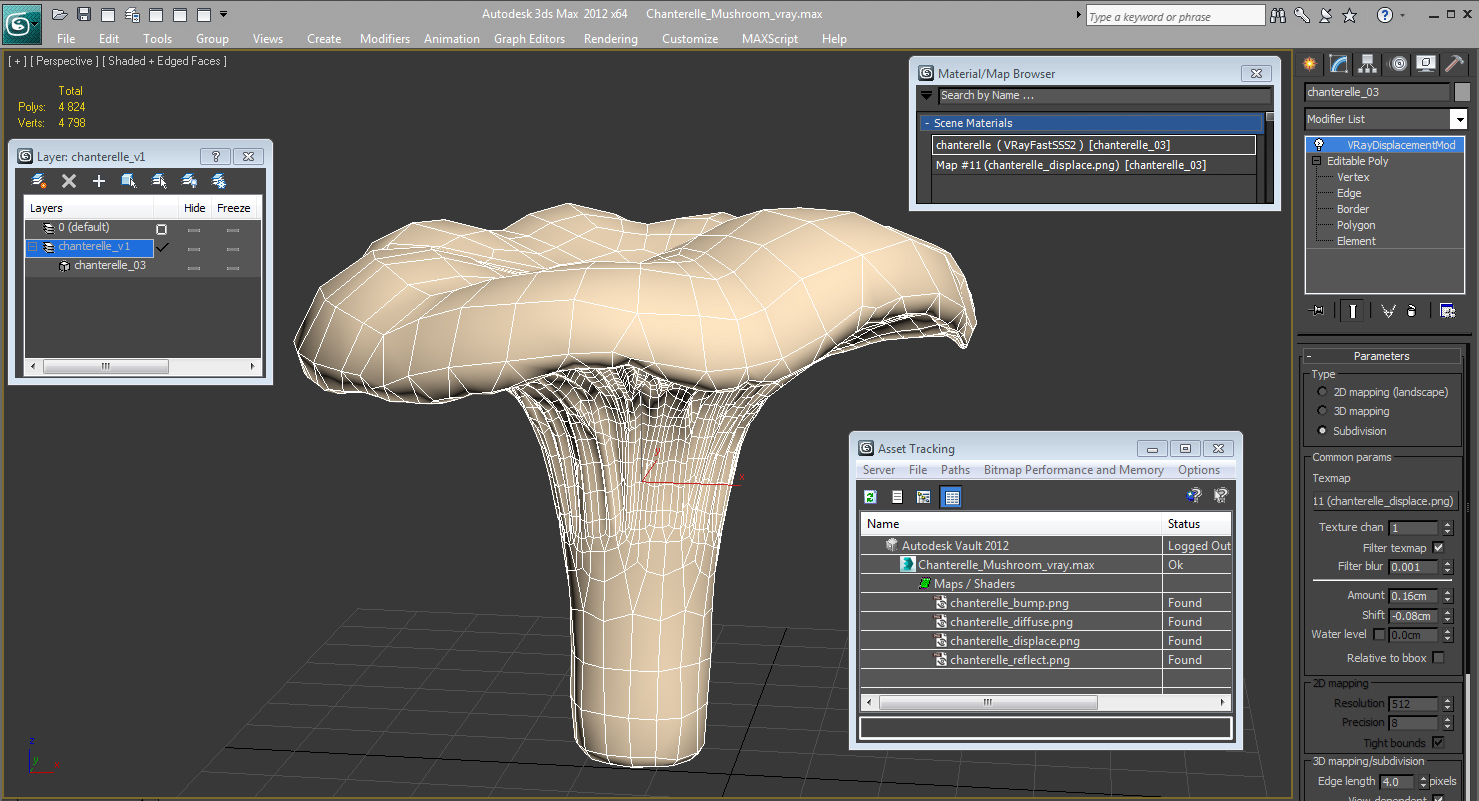Toggle the Tight bounds checkbox

click(1438, 742)
